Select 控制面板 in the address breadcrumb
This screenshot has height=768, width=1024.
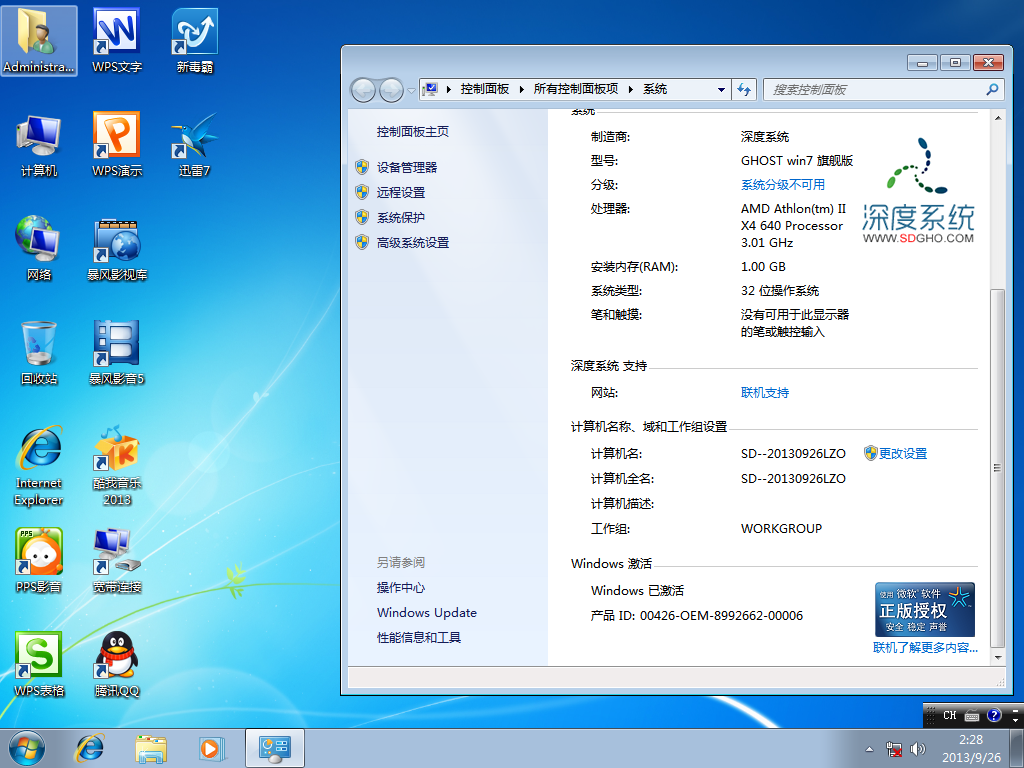point(485,89)
